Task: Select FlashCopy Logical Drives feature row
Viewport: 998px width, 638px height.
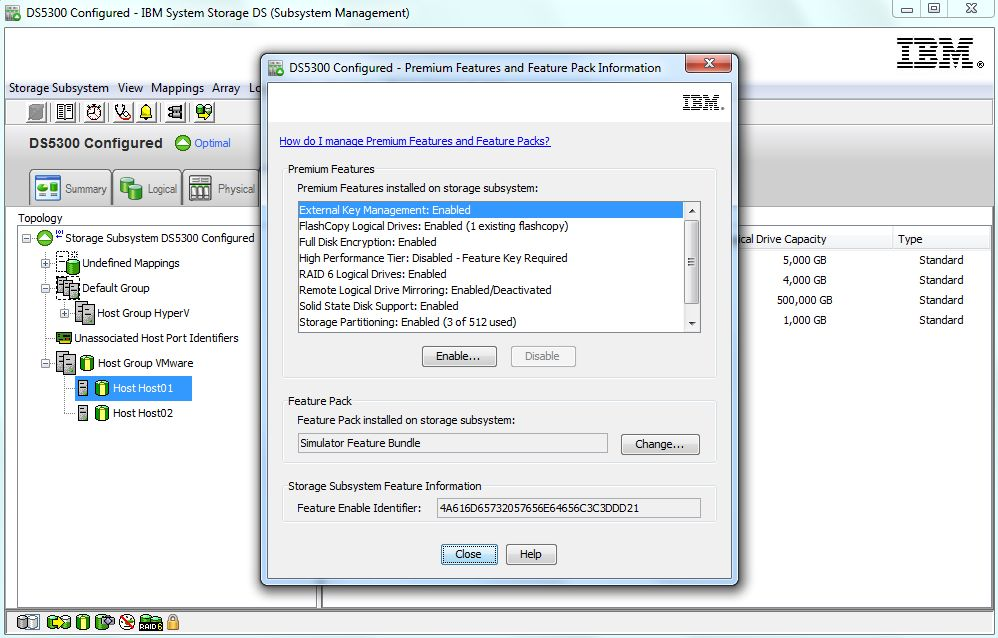Action: (491, 226)
